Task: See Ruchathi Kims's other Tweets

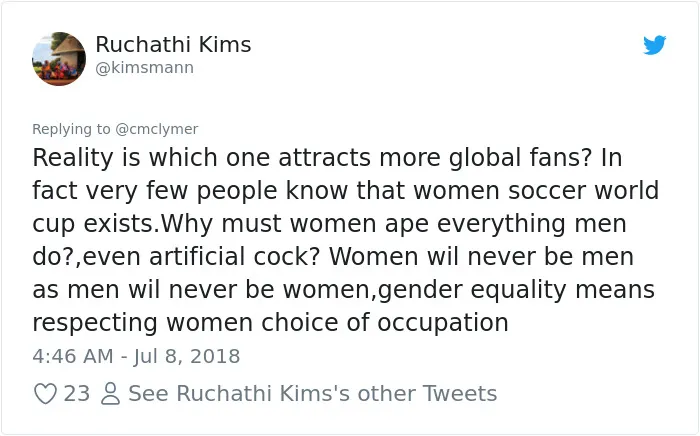Action: tap(312, 394)
